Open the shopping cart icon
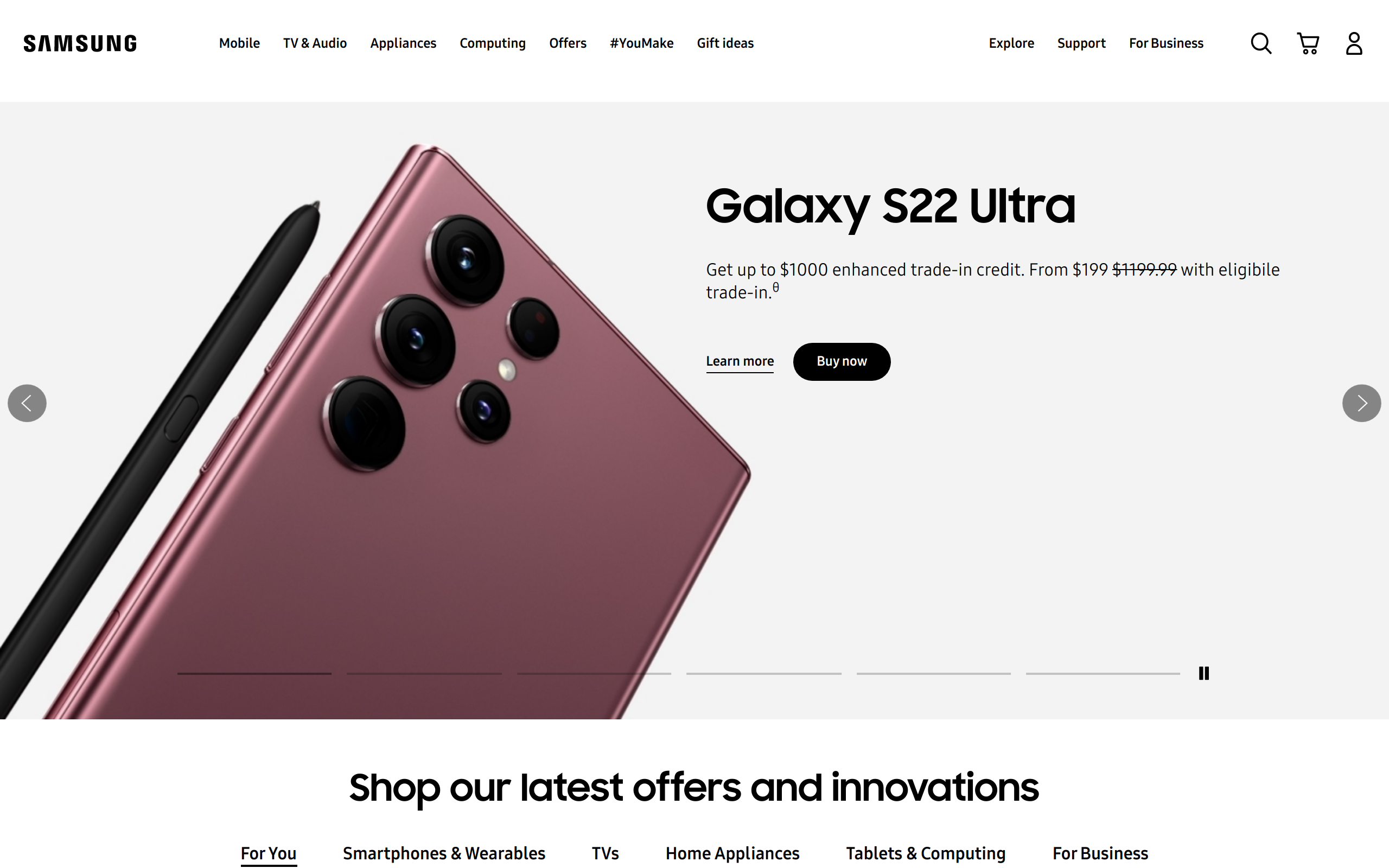This screenshot has height=868, width=1389. (x=1308, y=43)
